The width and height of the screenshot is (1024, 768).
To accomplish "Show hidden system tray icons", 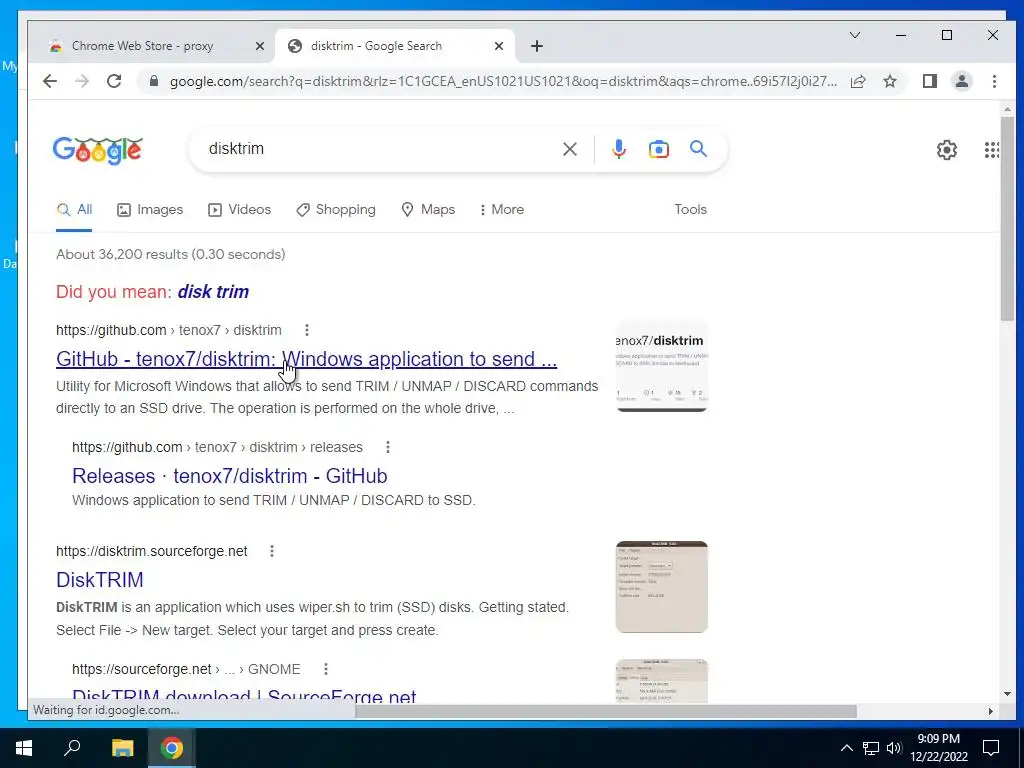I will pos(846,748).
